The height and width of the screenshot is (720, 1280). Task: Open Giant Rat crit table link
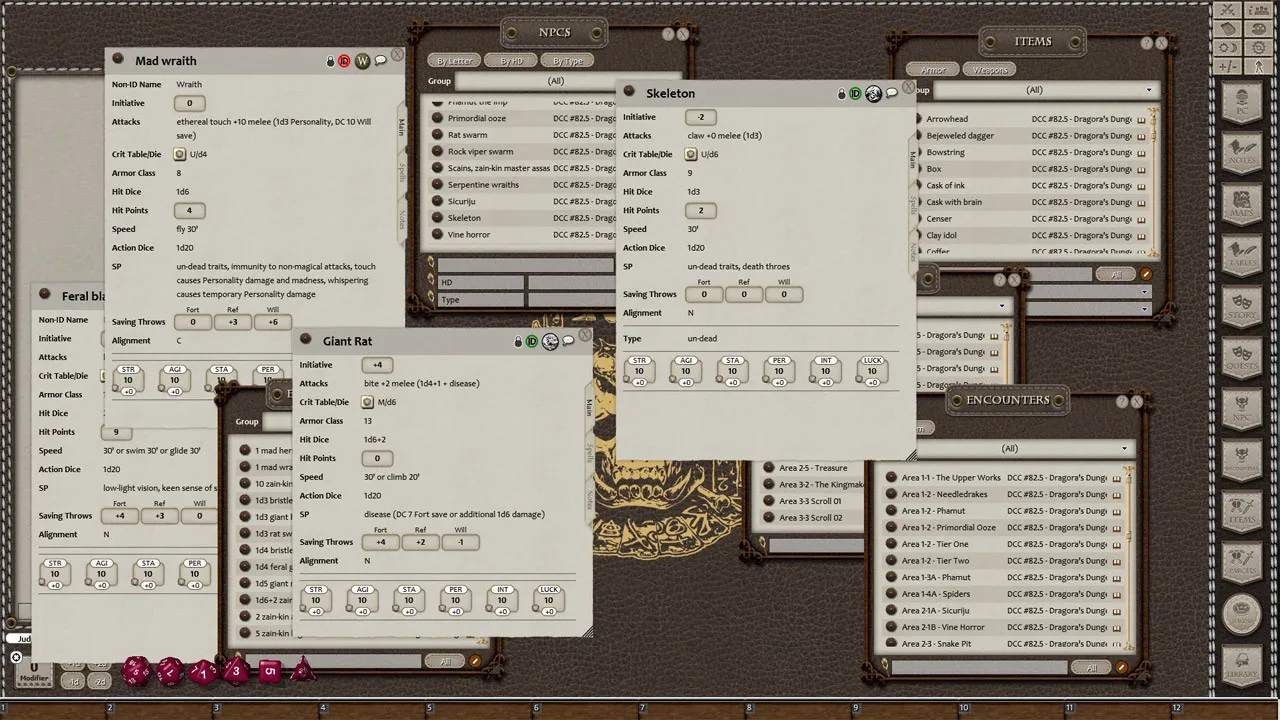[367, 402]
